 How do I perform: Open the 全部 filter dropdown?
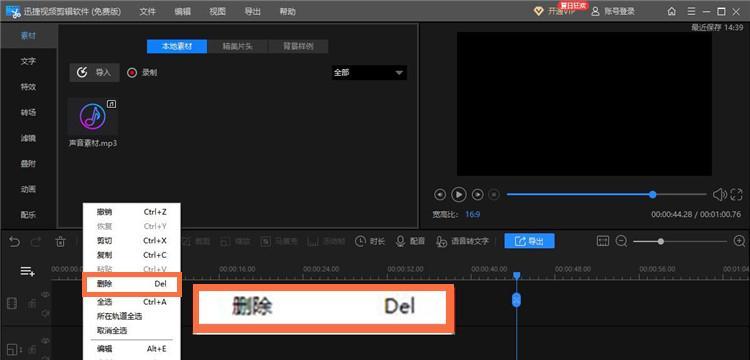(369, 73)
